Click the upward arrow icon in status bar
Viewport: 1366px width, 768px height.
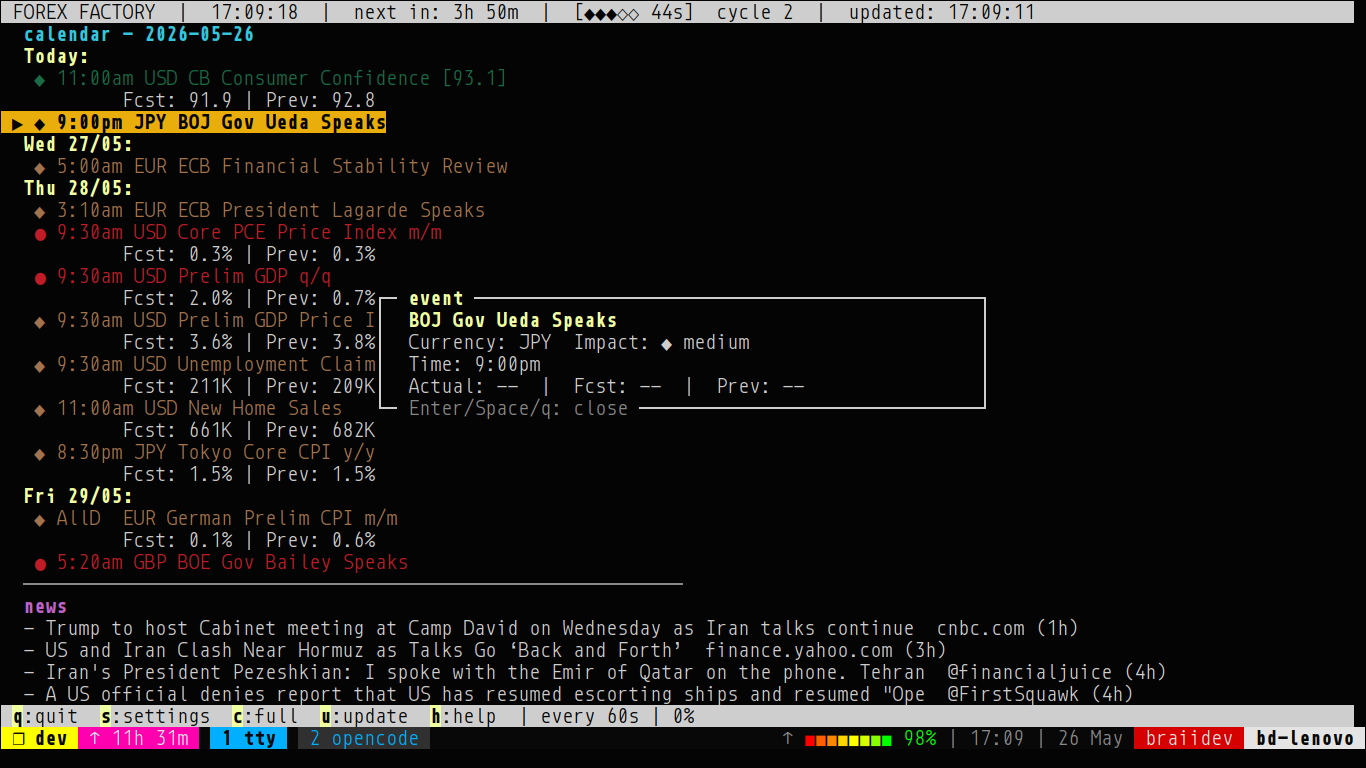[788, 738]
